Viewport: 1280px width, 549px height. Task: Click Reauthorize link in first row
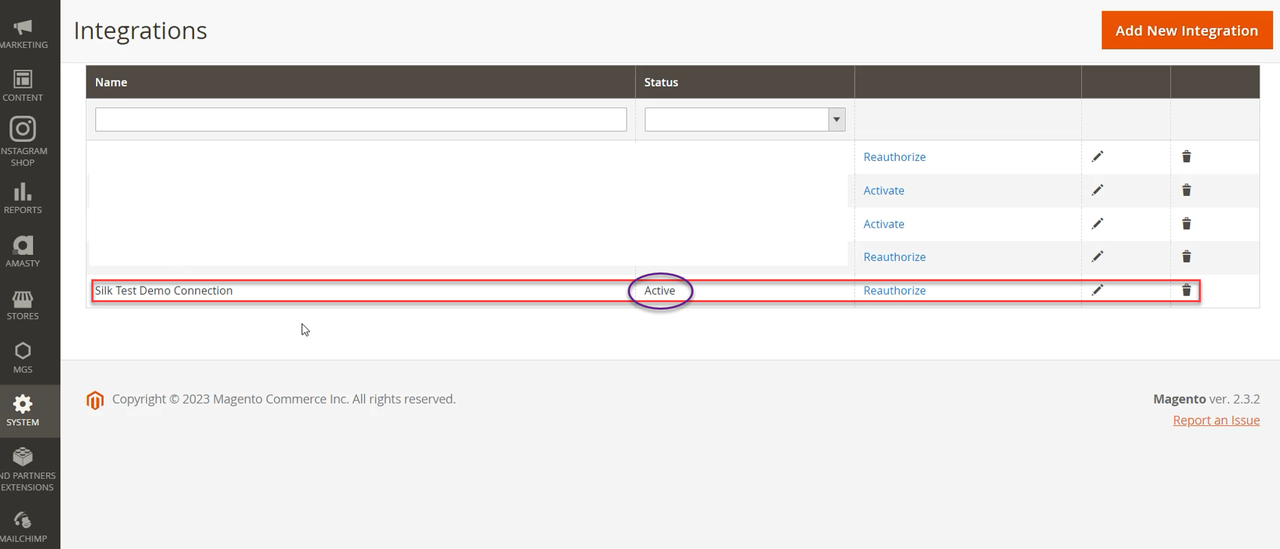point(894,157)
